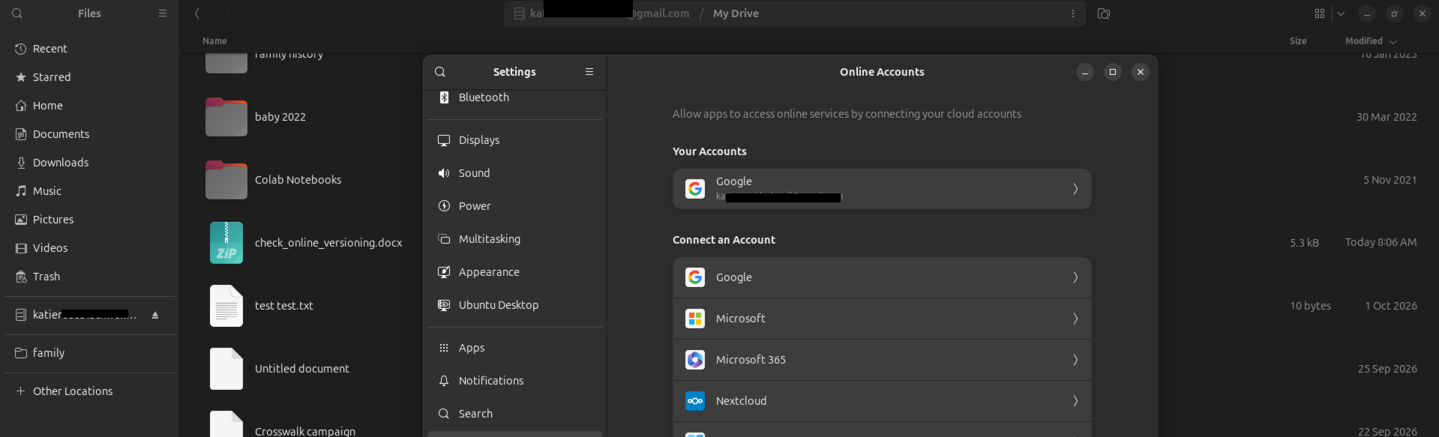Eject the mounted katie Google drive
The height and width of the screenshot is (437, 1439).
point(155,315)
